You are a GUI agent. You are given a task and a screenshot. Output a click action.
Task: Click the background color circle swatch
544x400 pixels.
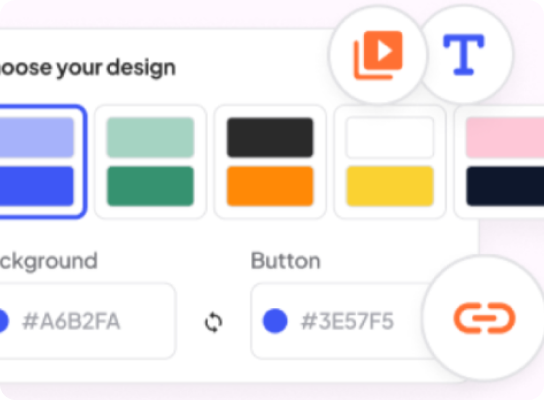click(x=3, y=321)
